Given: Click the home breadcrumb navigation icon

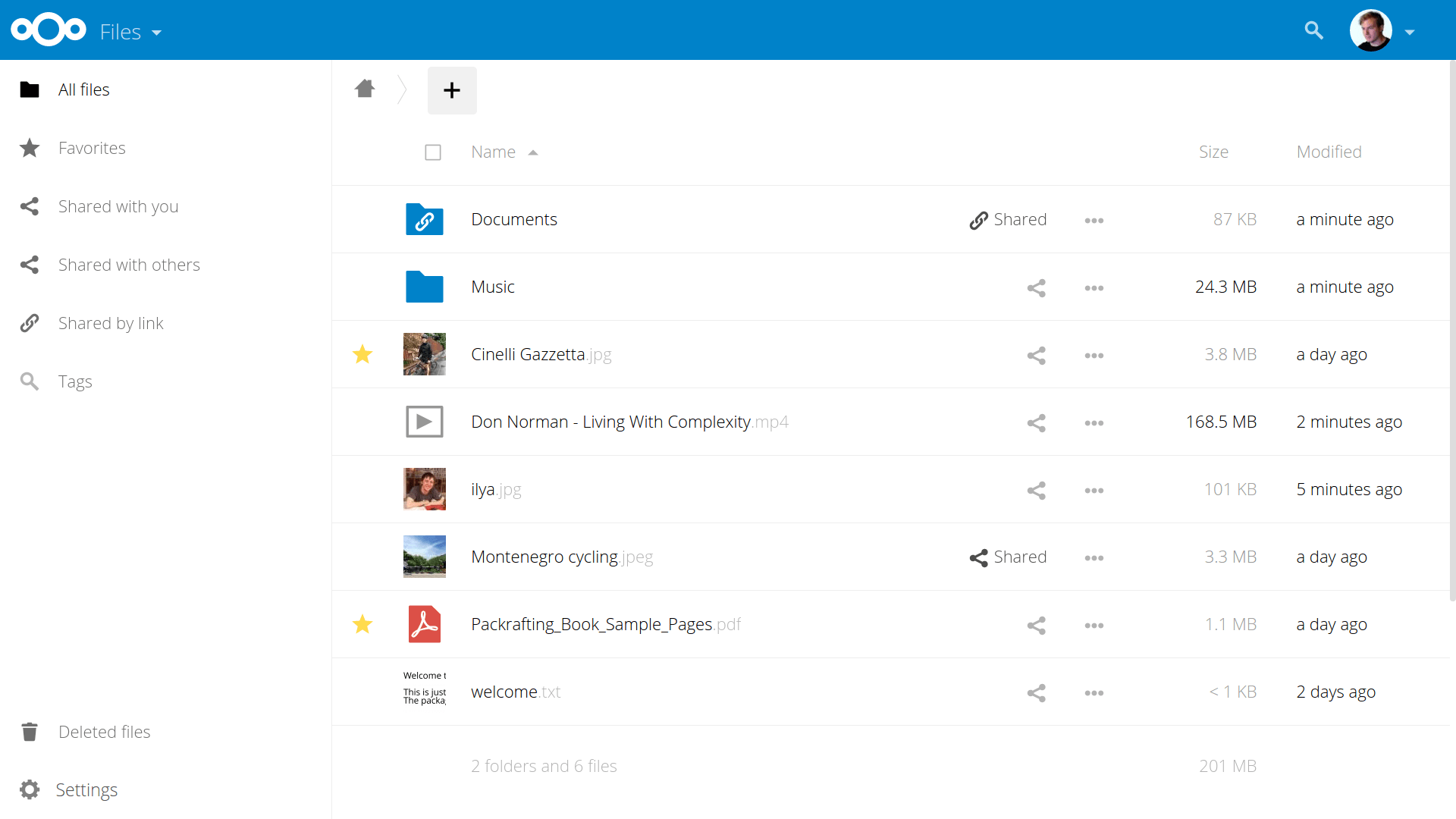Looking at the screenshot, I should 365,89.
